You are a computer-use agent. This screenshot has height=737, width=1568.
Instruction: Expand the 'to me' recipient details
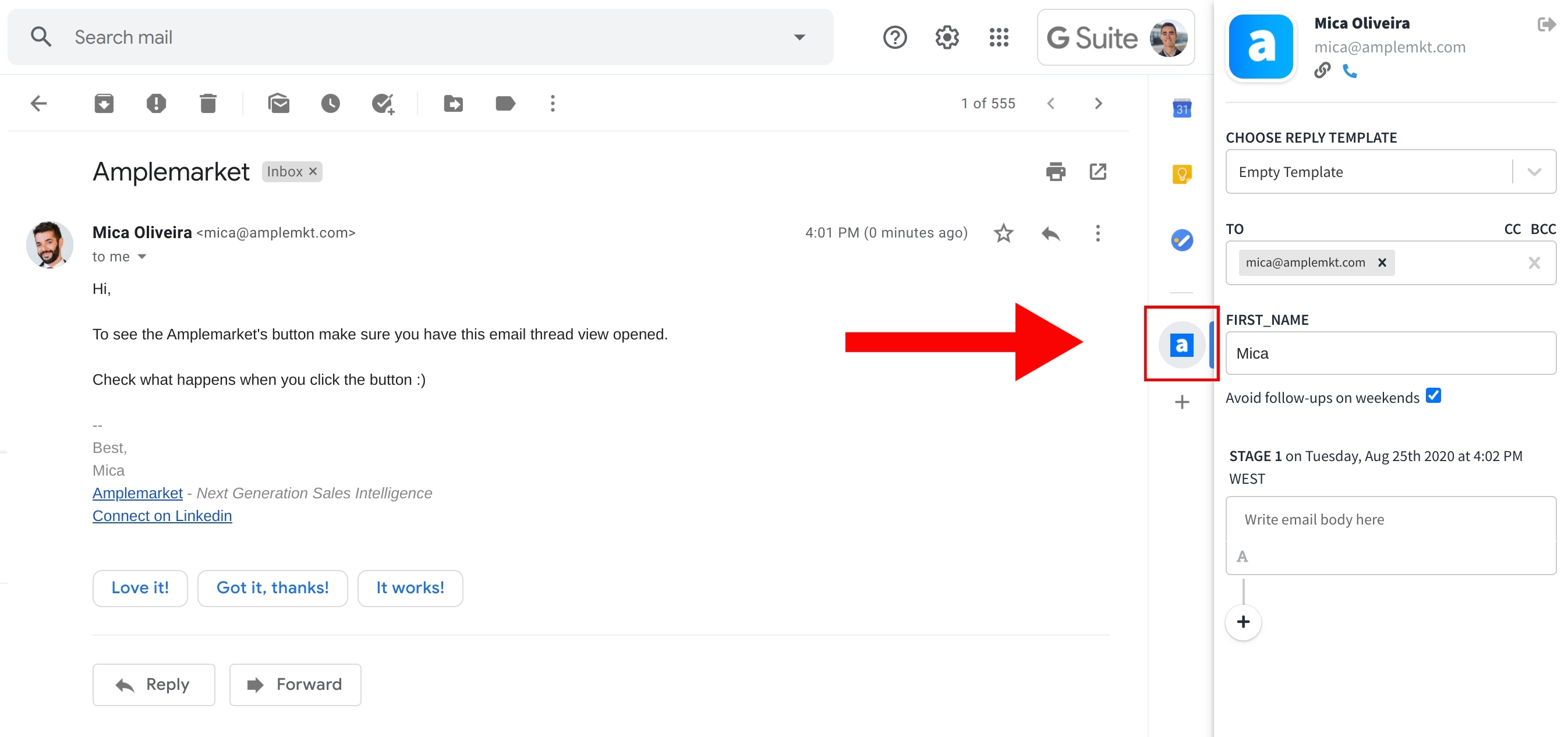coord(142,257)
